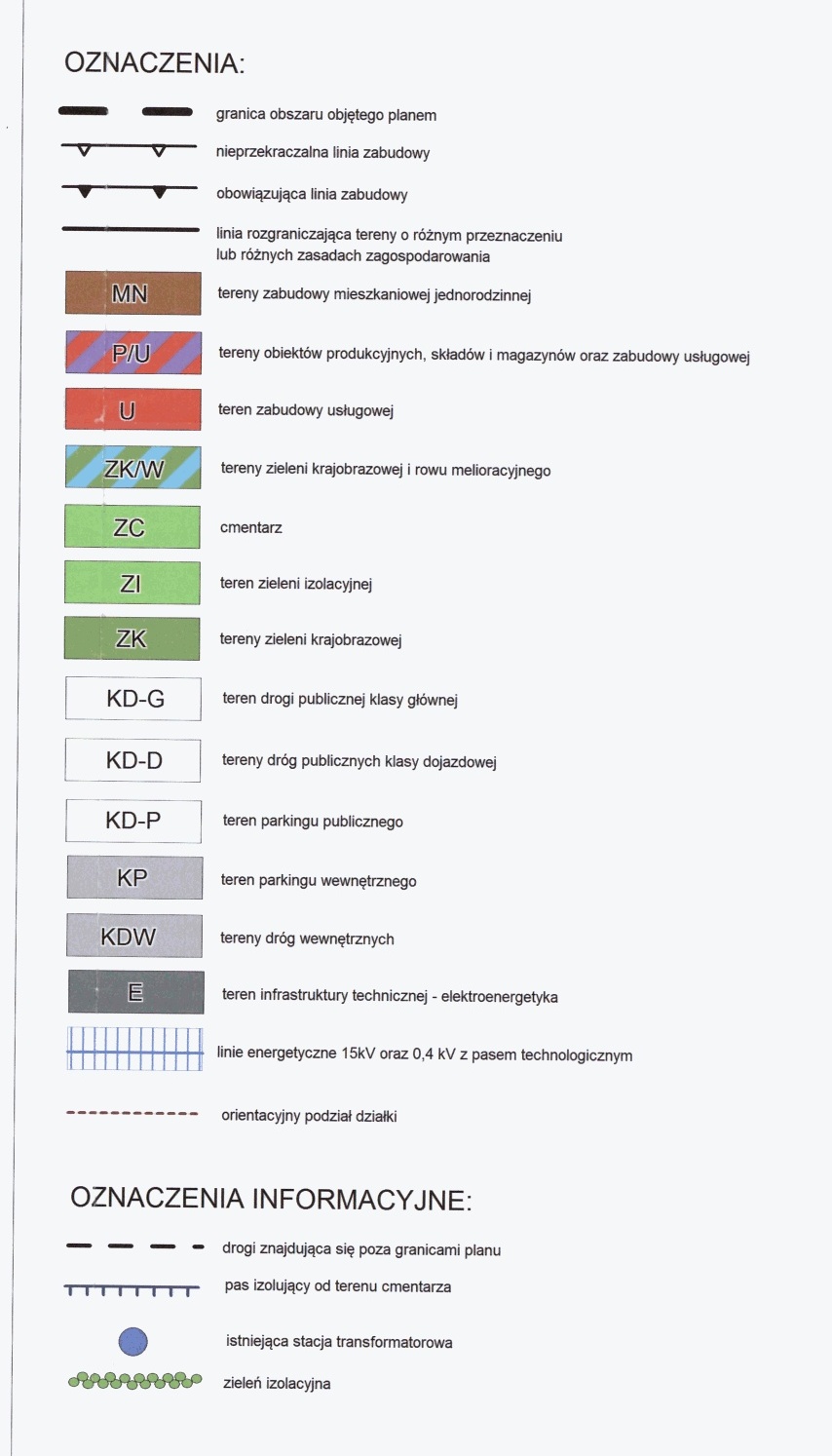
Task: Click the dark green ZK swatch
Action: (x=132, y=638)
